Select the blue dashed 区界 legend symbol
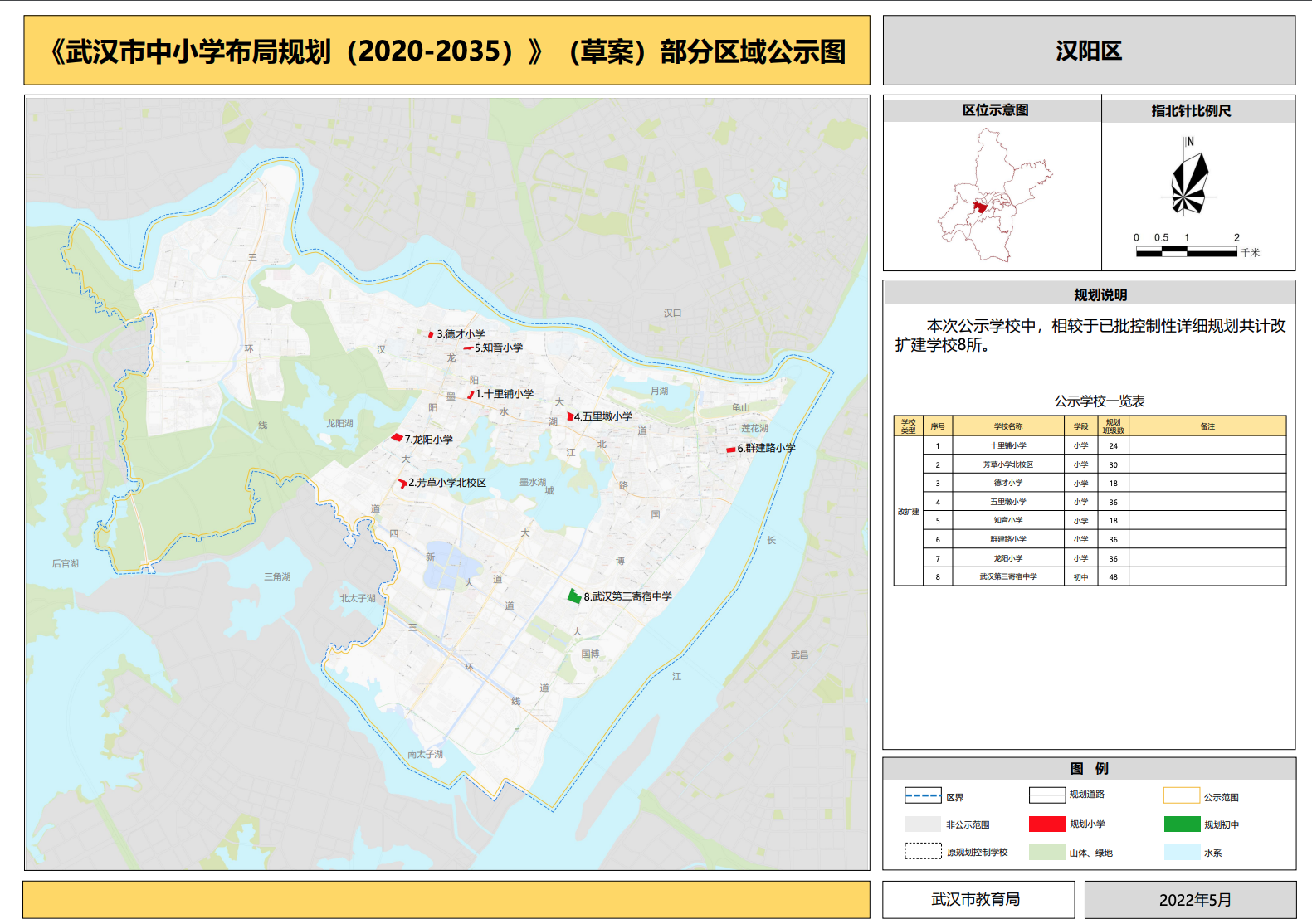 tap(923, 796)
